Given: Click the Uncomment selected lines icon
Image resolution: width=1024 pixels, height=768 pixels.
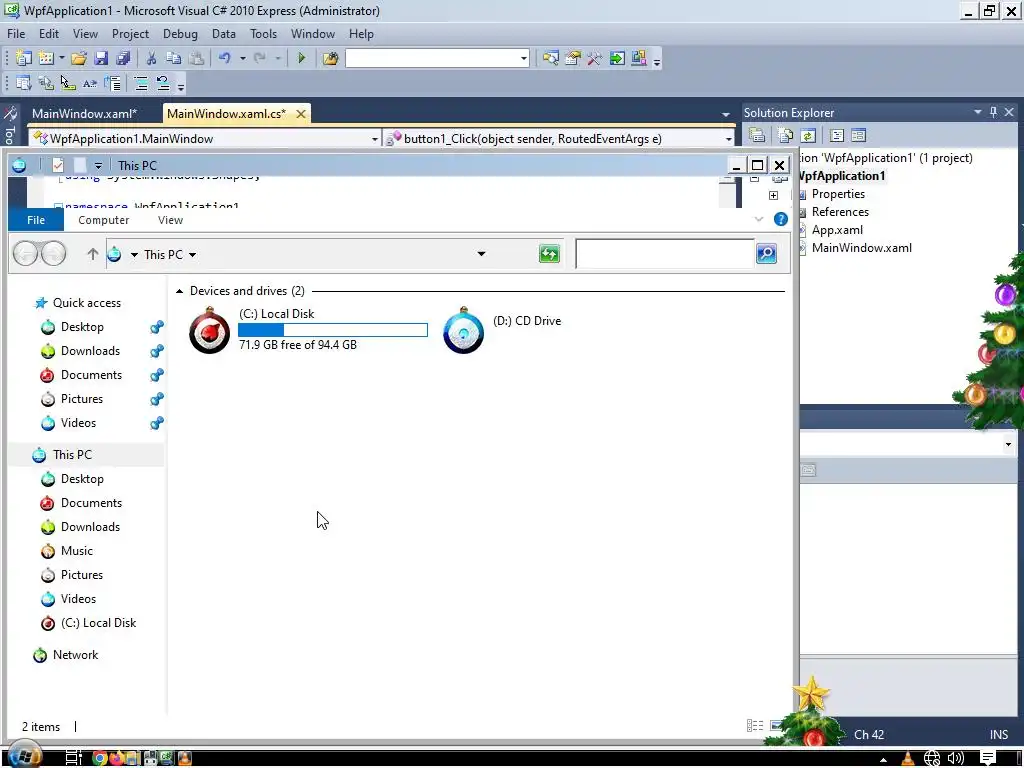Looking at the screenshot, I should tap(163, 83).
